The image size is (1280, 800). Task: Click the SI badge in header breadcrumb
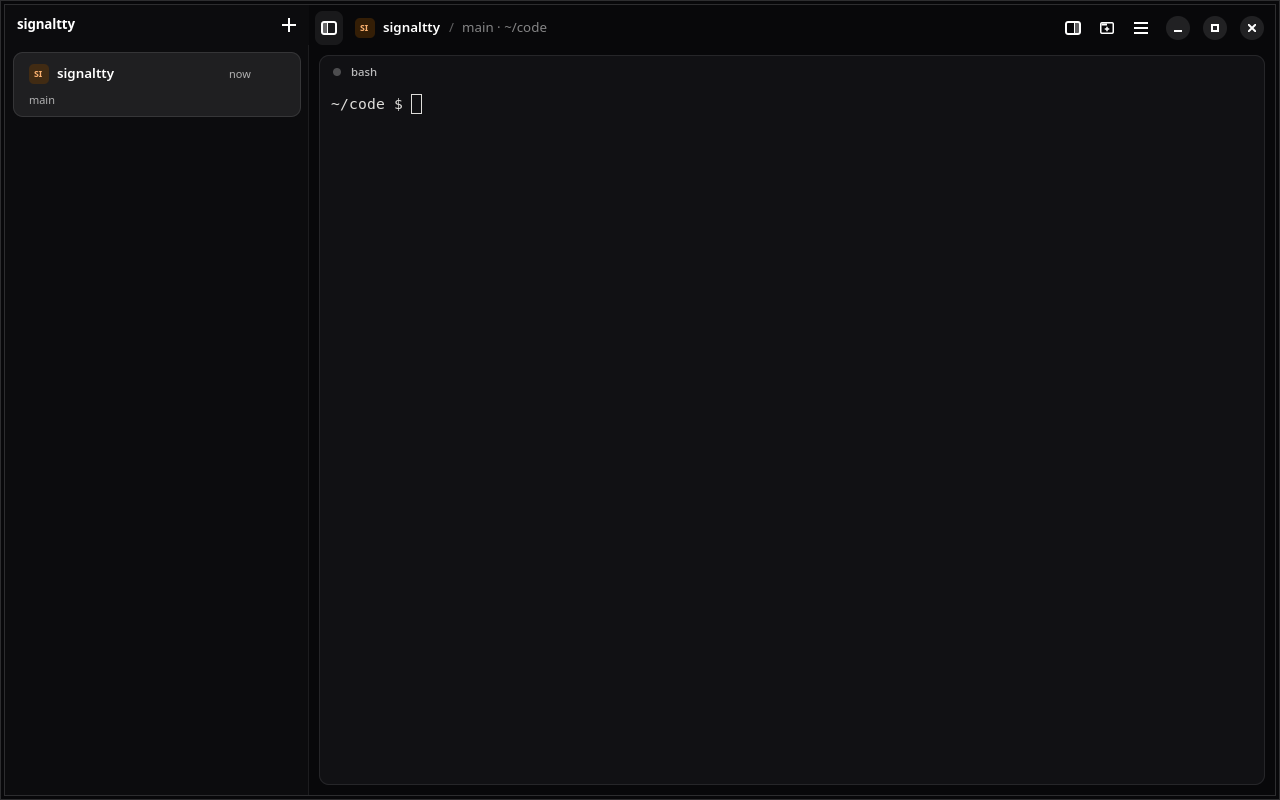365,28
